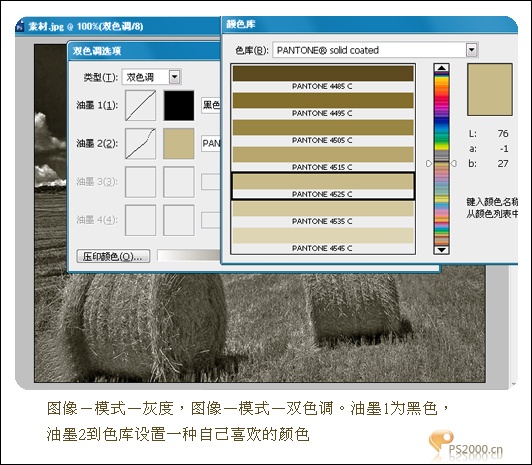532x465 pixels.
Task: Click the 油墨 3 curve box
Action: pyautogui.click(x=140, y=182)
